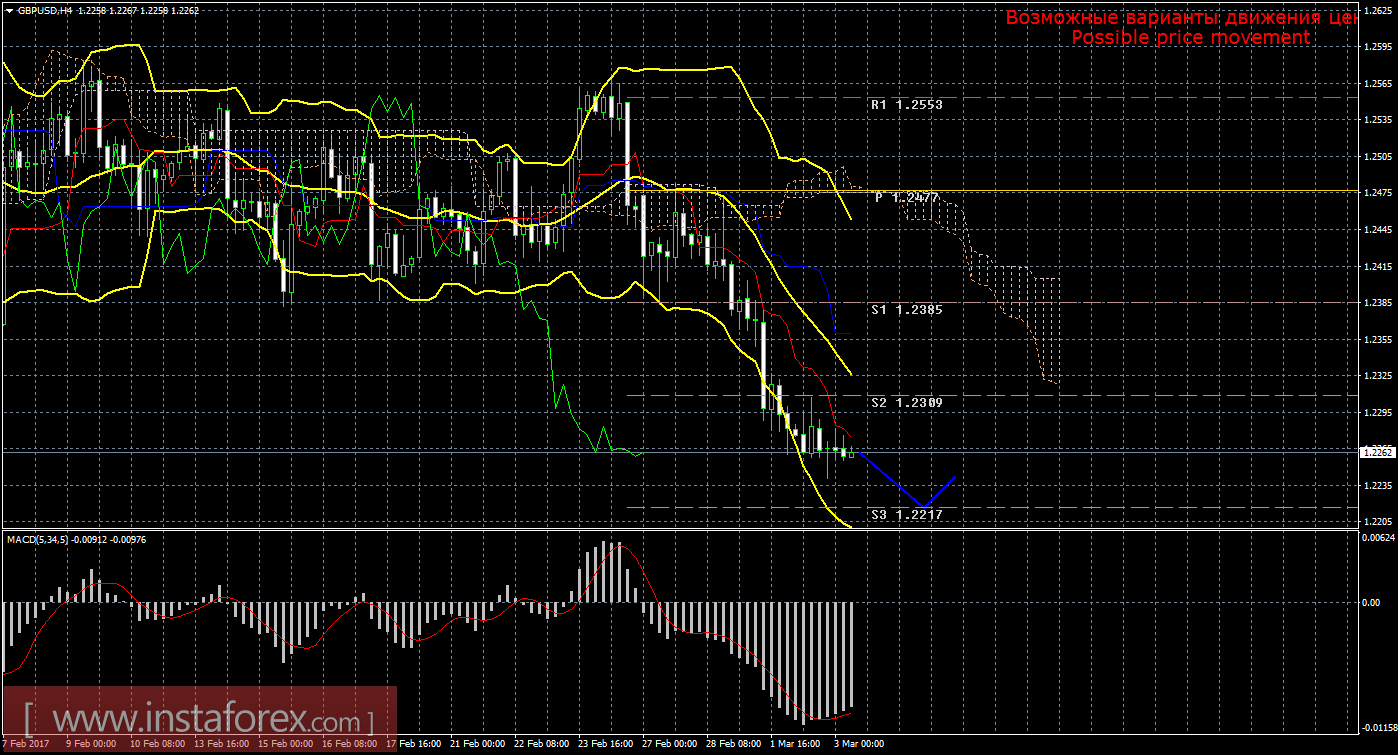1398x755 pixels.
Task: Click the 17 Feb 16:00 time label
Action: (415, 744)
